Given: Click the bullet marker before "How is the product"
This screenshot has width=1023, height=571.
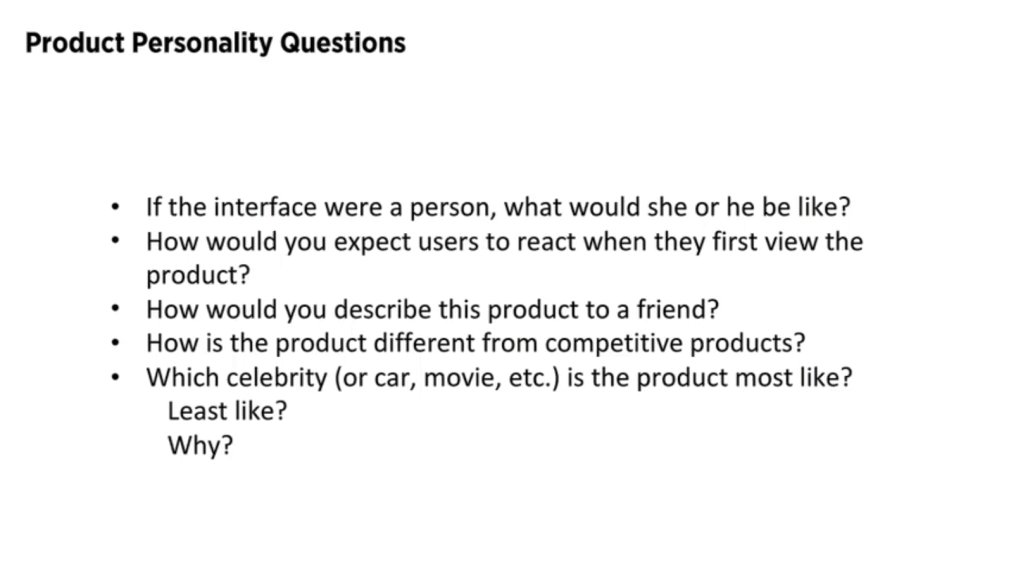Looking at the screenshot, I should point(117,345).
